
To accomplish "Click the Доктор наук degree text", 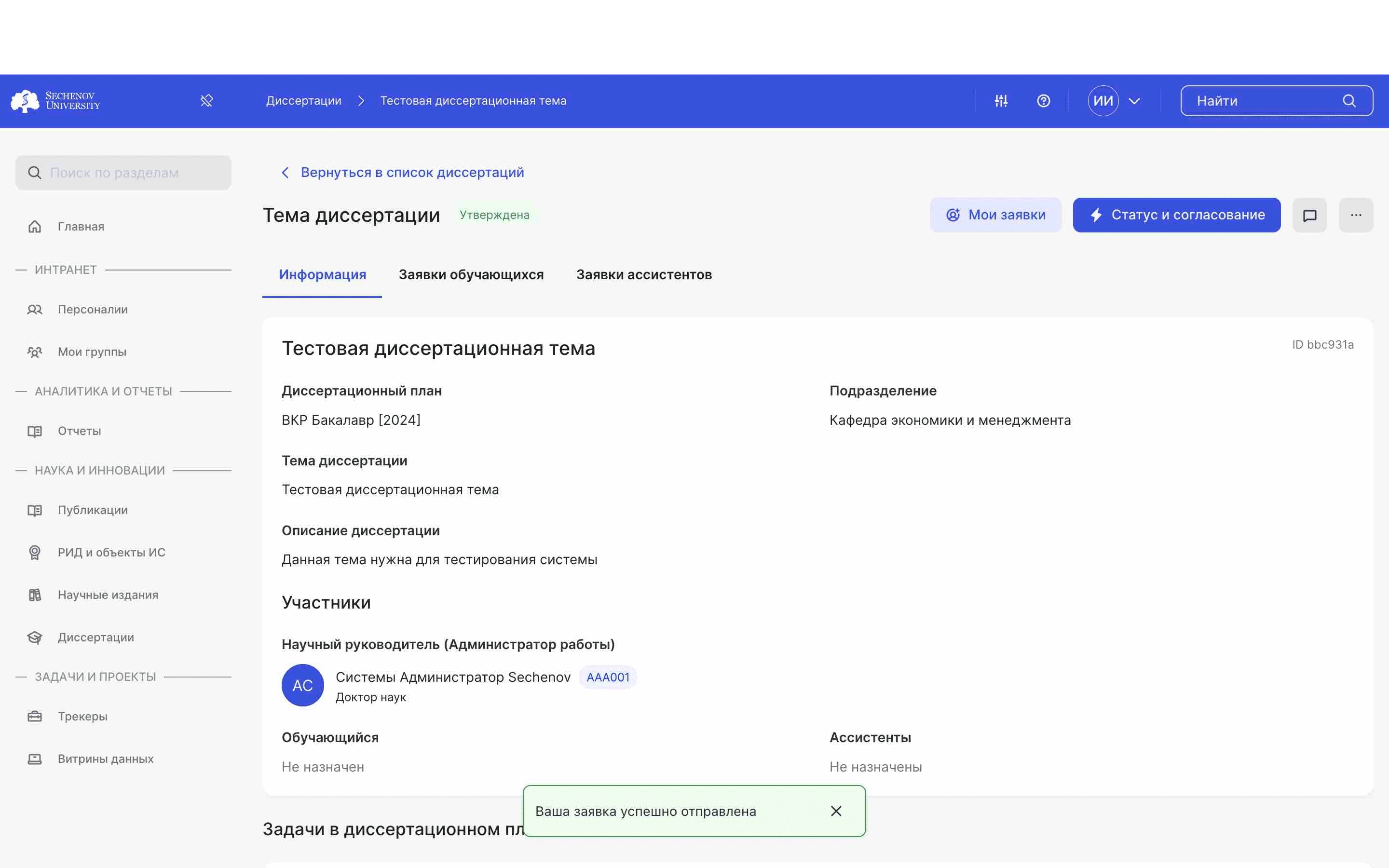I will (370, 697).
